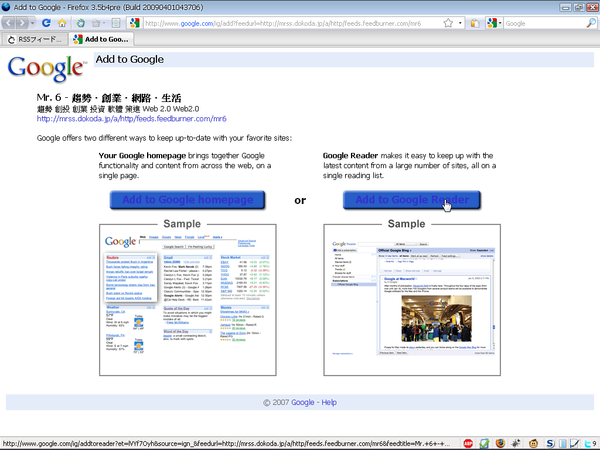This screenshot has width=600, height=450.
Task: Open the Google link in footer
Action: coord(303,402)
